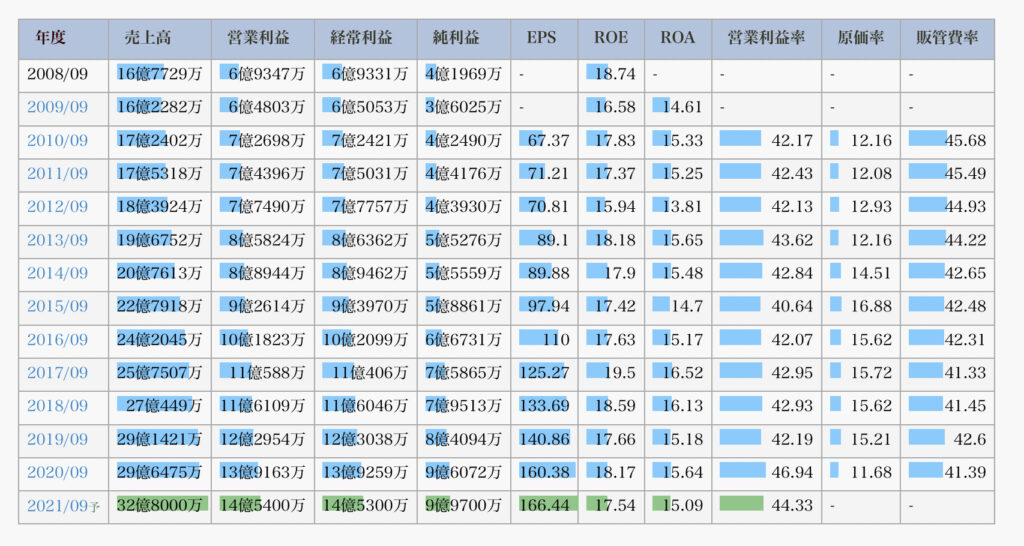
Task: Select EPS value 110
Action: 556,340
